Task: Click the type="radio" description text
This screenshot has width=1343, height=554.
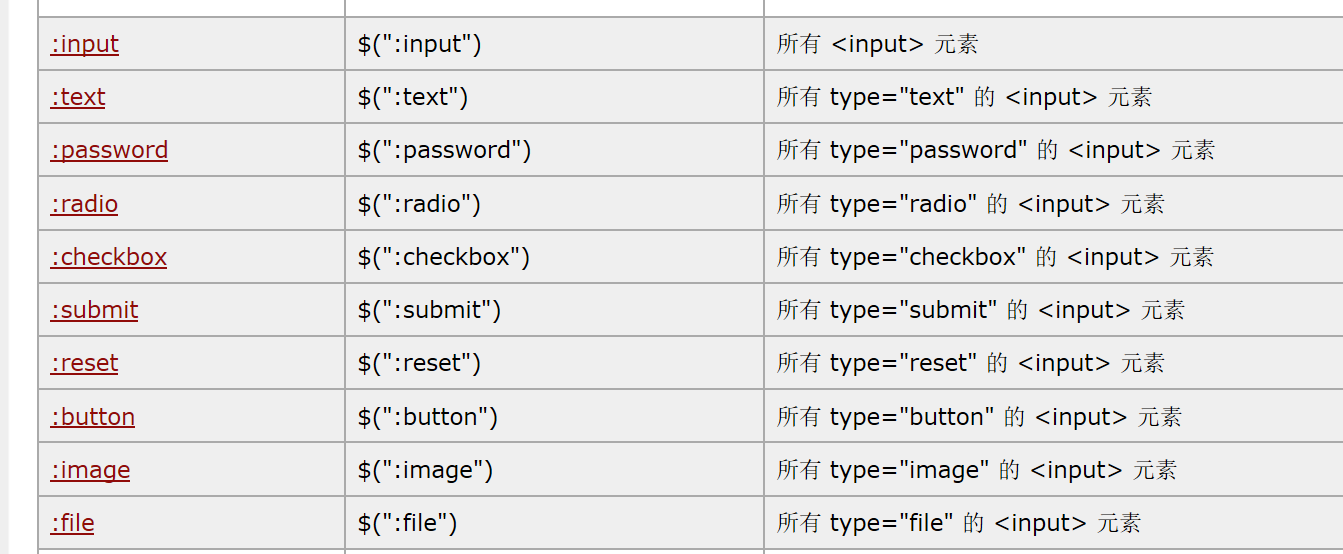Action: [970, 204]
